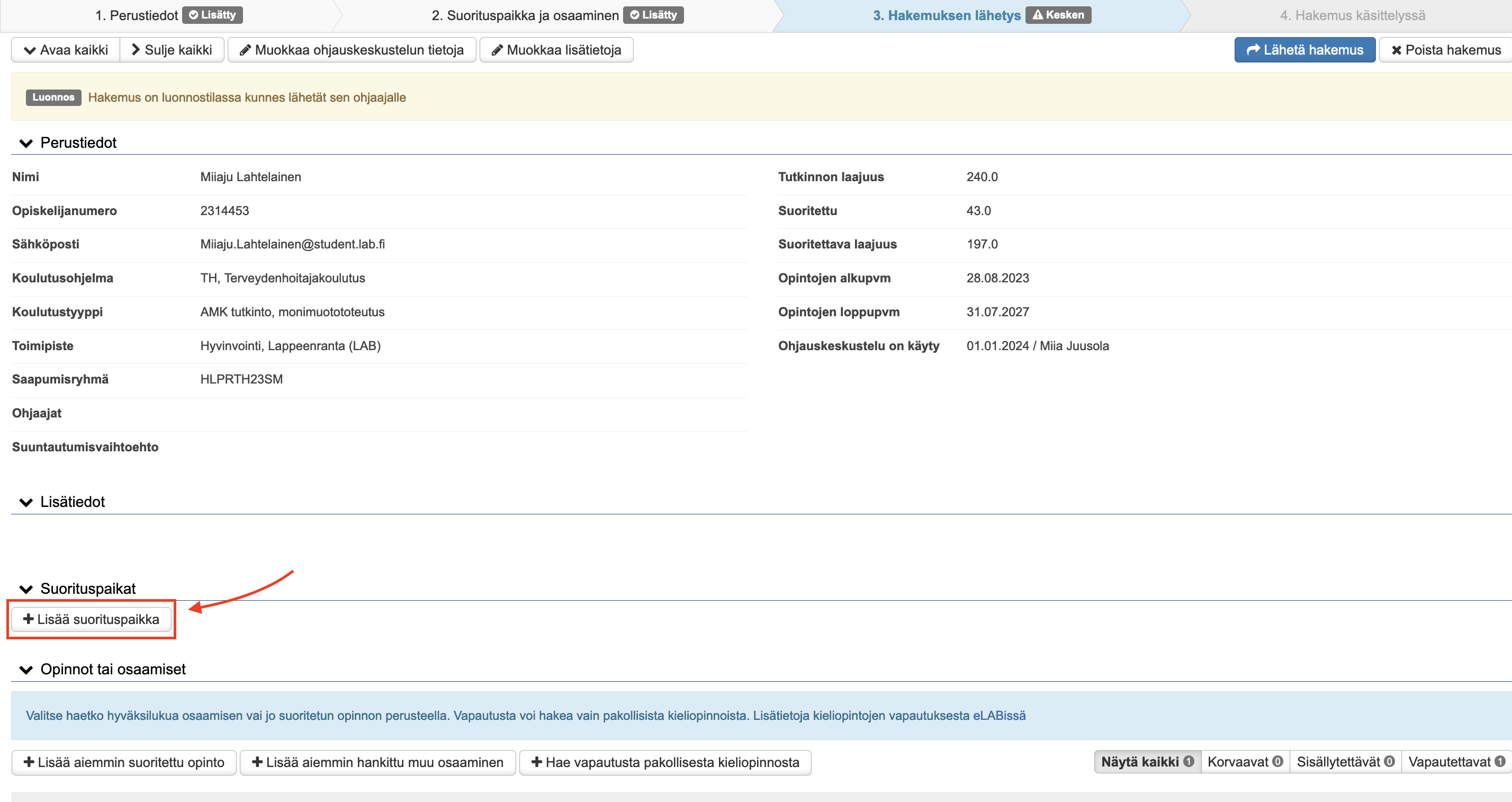
Task: Collapse the Opinnot tai osaamiset section
Action: point(26,670)
